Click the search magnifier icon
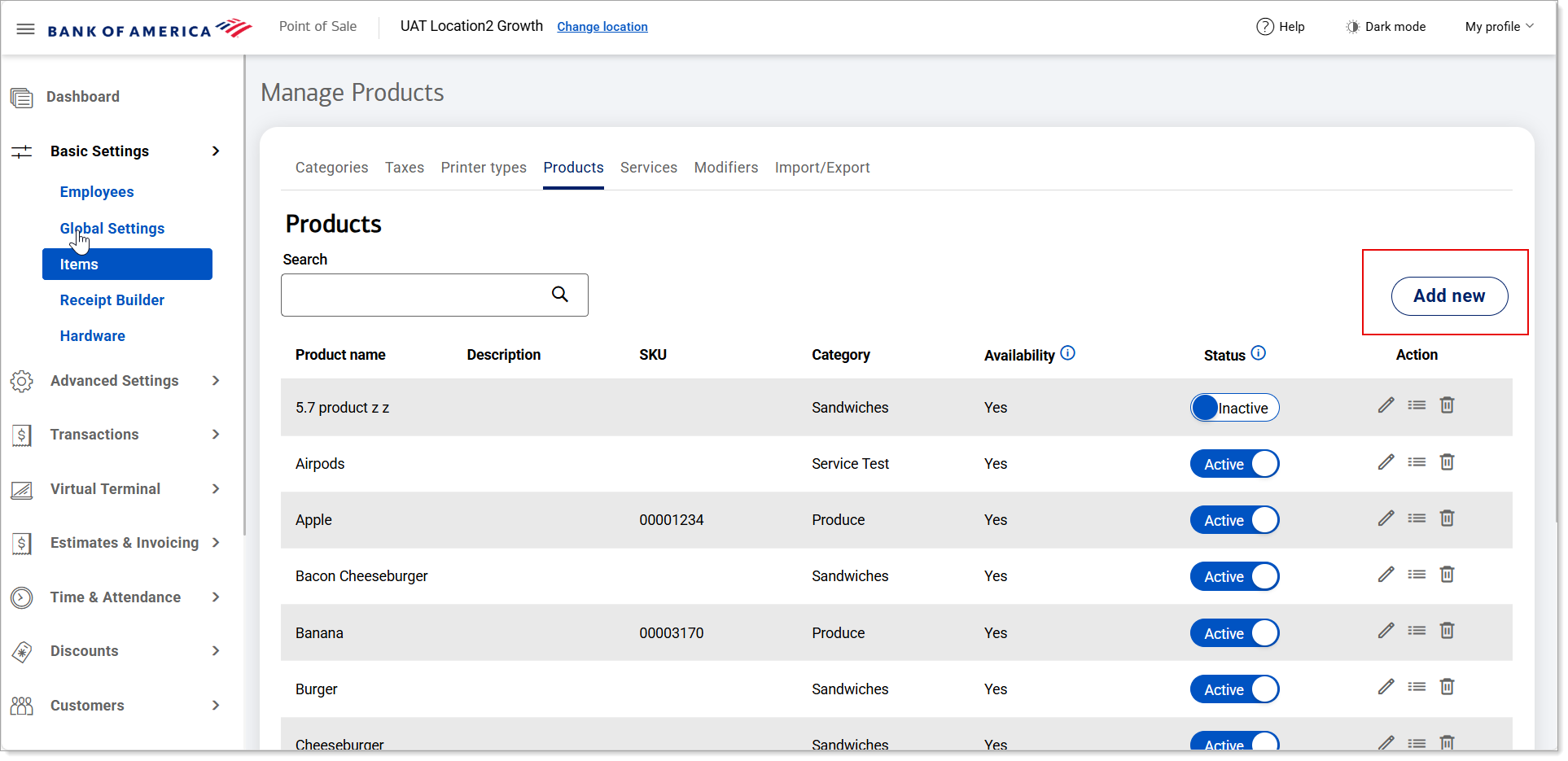This screenshot has width=1568, height=761. [x=560, y=294]
